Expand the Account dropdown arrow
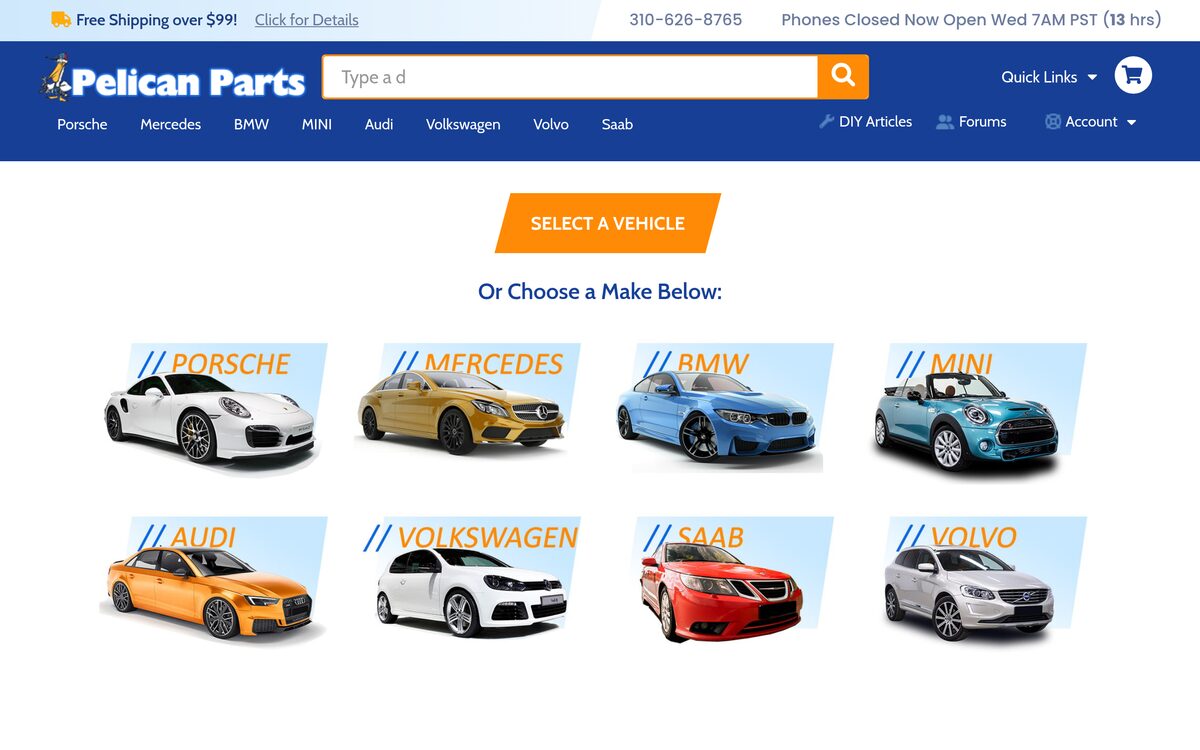The image size is (1200, 750). tap(1132, 122)
